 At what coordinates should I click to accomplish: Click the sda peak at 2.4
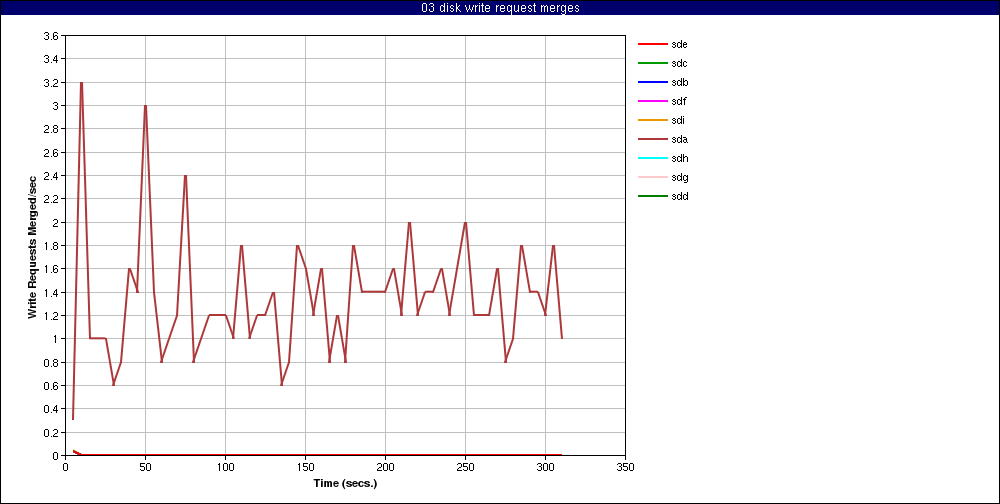[185, 176]
